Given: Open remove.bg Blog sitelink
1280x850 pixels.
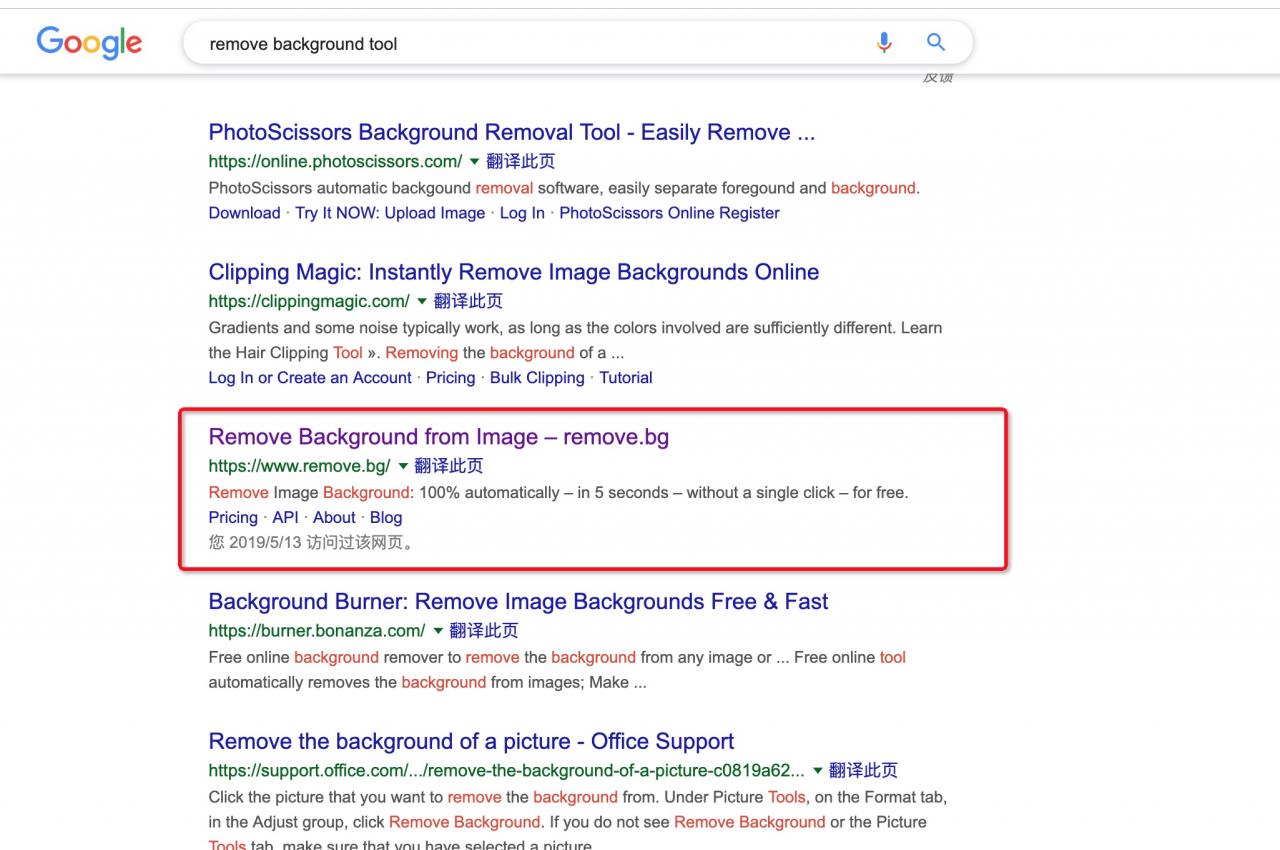Looking at the screenshot, I should [x=386, y=518].
